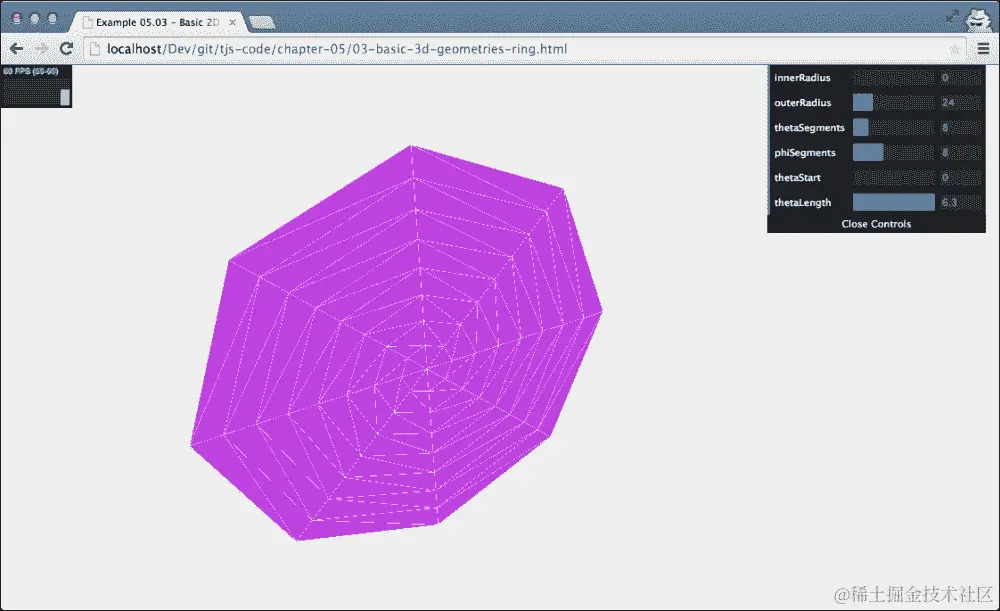
Task: Click the browser back navigation arrow
Action: pyautogui.click(x=15, y=48)
